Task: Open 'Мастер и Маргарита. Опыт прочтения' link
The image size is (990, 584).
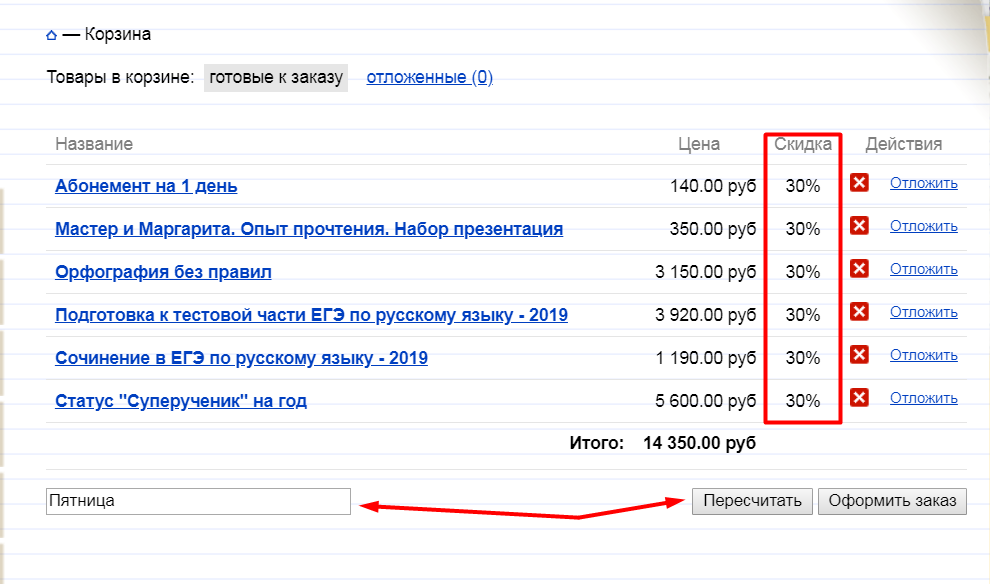Action: click(x=309, y=229)
